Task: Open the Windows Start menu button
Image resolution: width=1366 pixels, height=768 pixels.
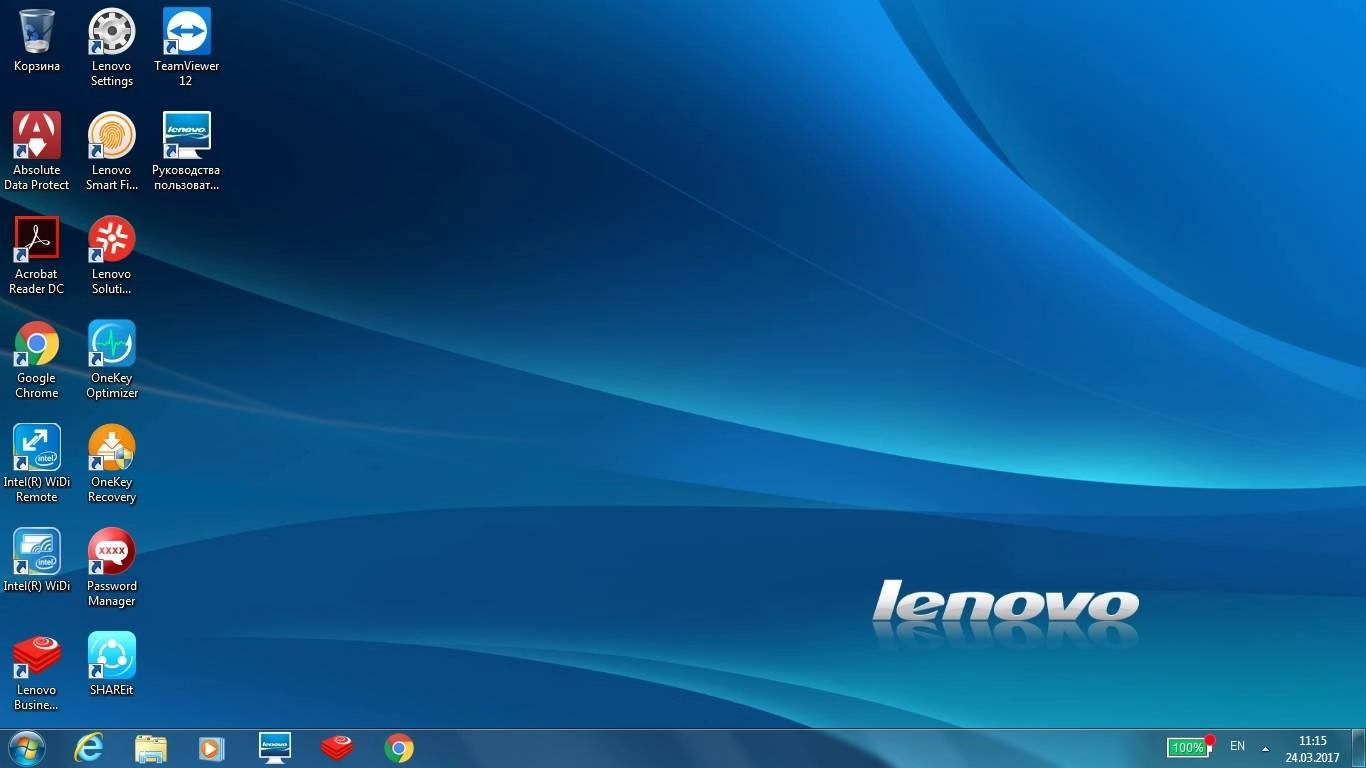Action: tap(26, 748)
